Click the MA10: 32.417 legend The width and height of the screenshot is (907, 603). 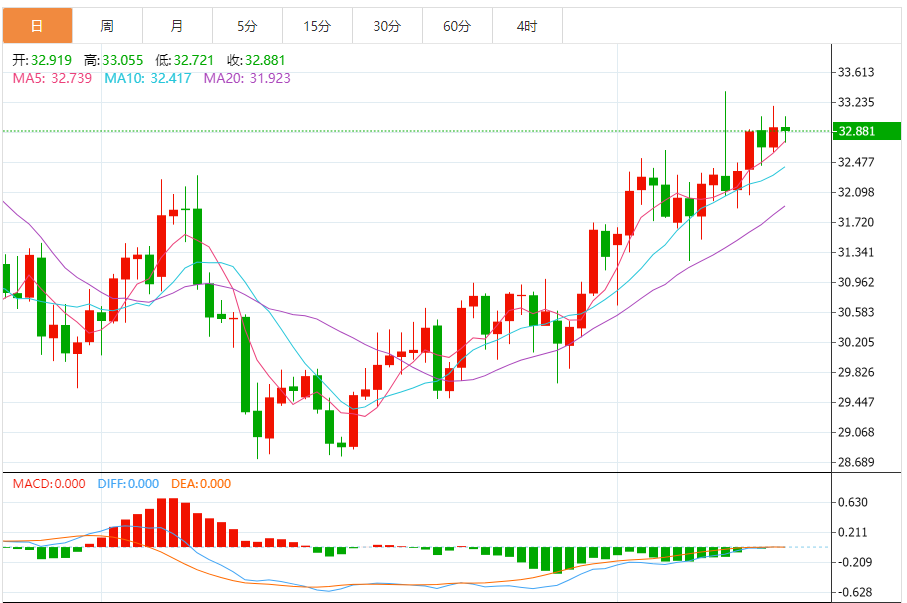click(148, 78)
